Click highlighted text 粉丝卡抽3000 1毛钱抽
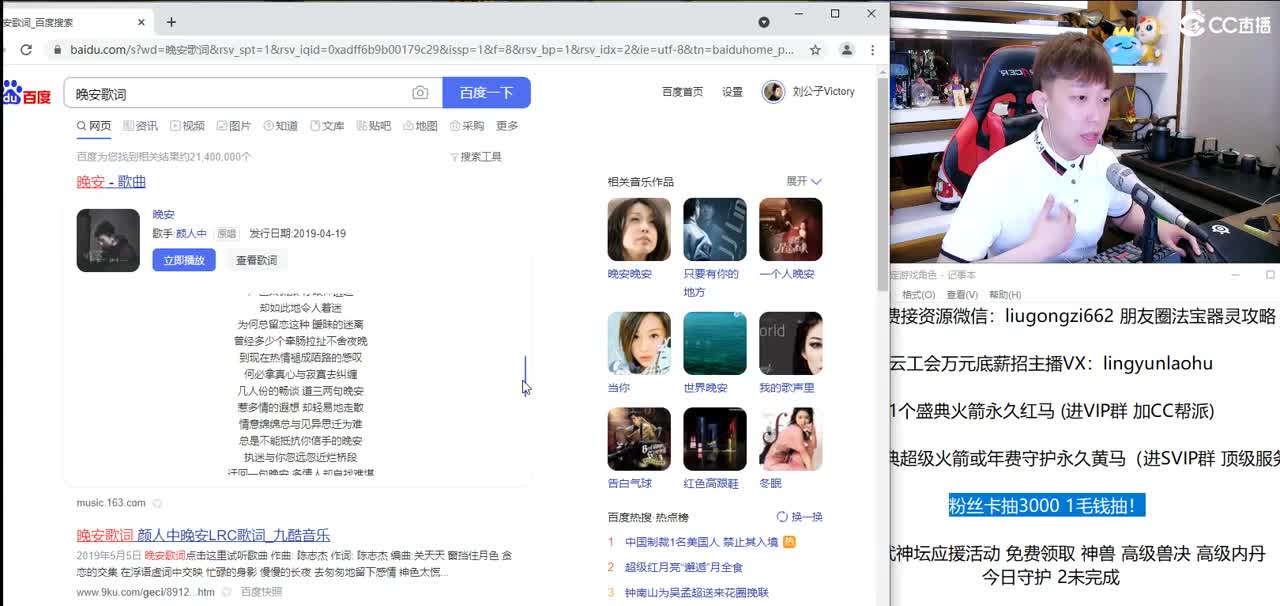Screen dimensions: 1280x606 pyautogui.click(x=1046, y=506)
